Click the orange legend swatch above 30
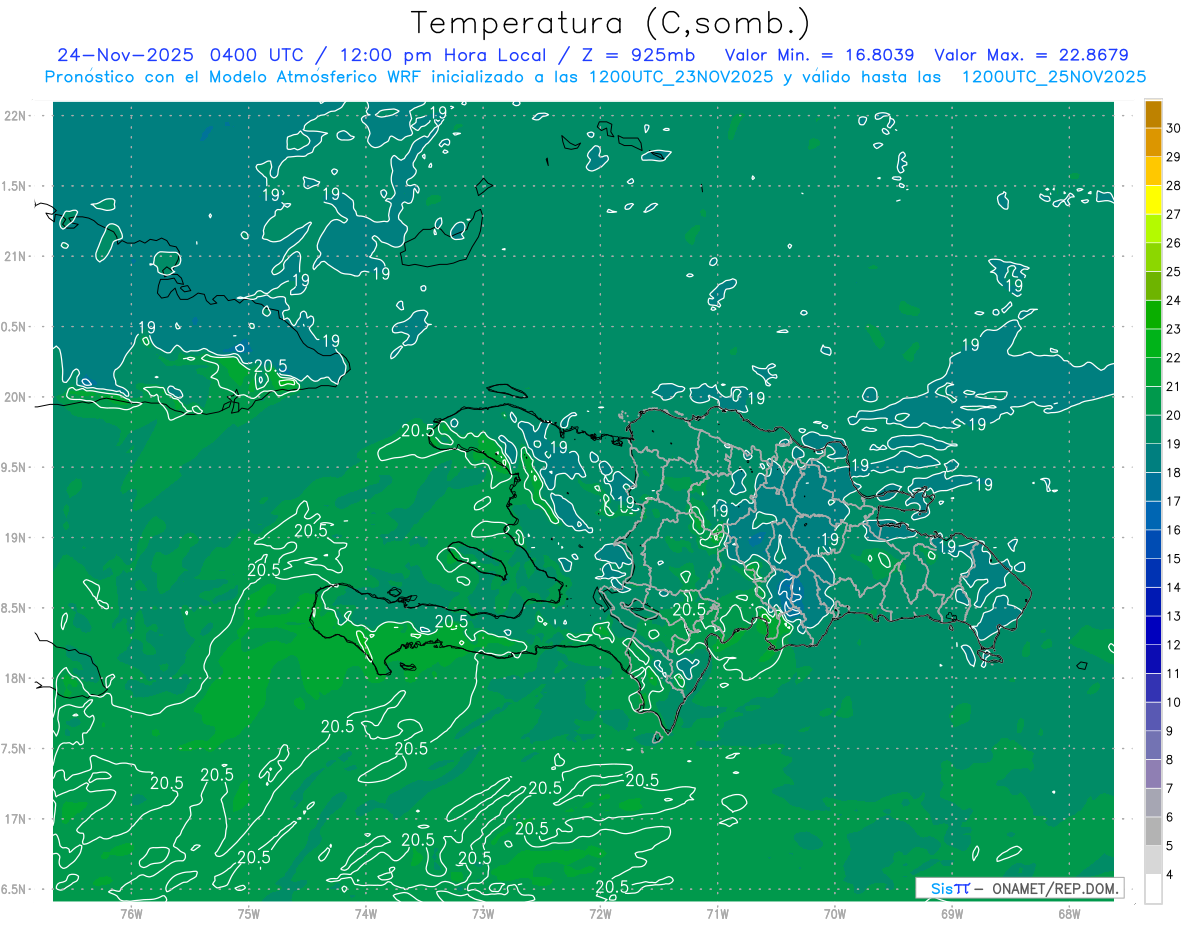Image resolution: width=1200 pixels, height=927 pixels. [1153, 114]
